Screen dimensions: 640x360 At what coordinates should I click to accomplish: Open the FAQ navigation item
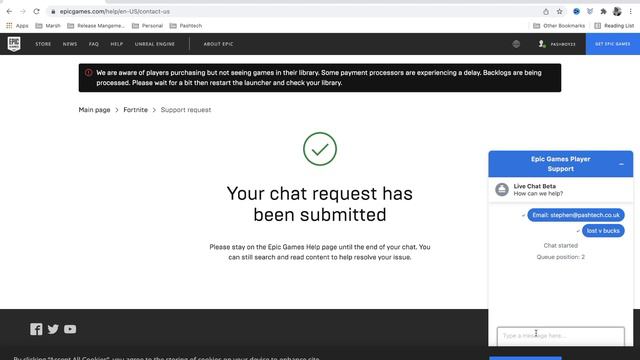(x=93, y=44)
